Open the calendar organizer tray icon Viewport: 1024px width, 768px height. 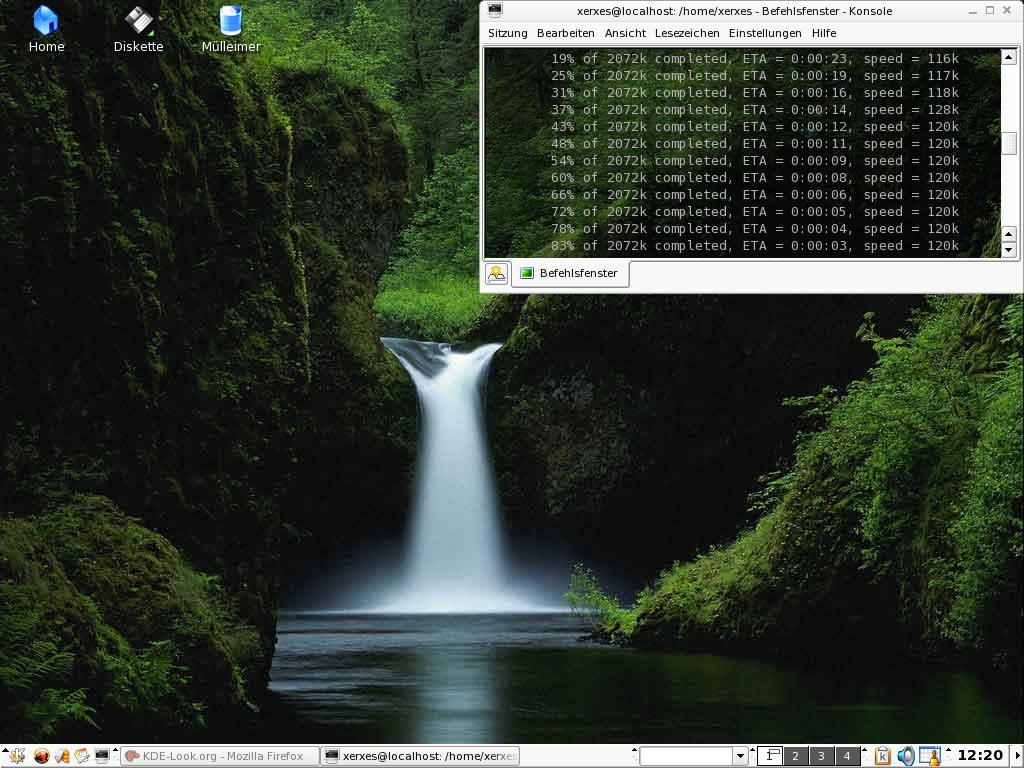point(929,756)
